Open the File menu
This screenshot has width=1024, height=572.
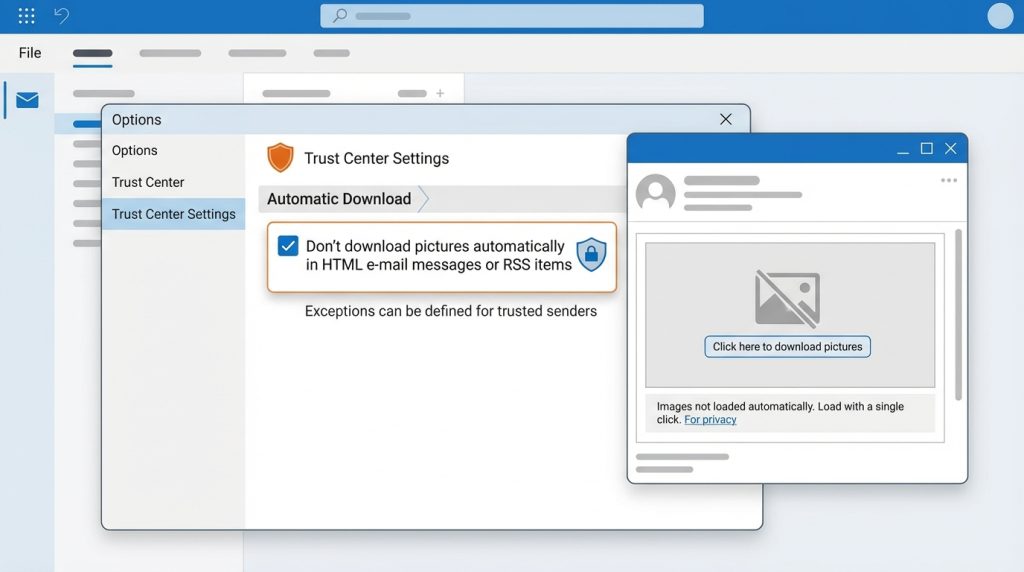30,53
